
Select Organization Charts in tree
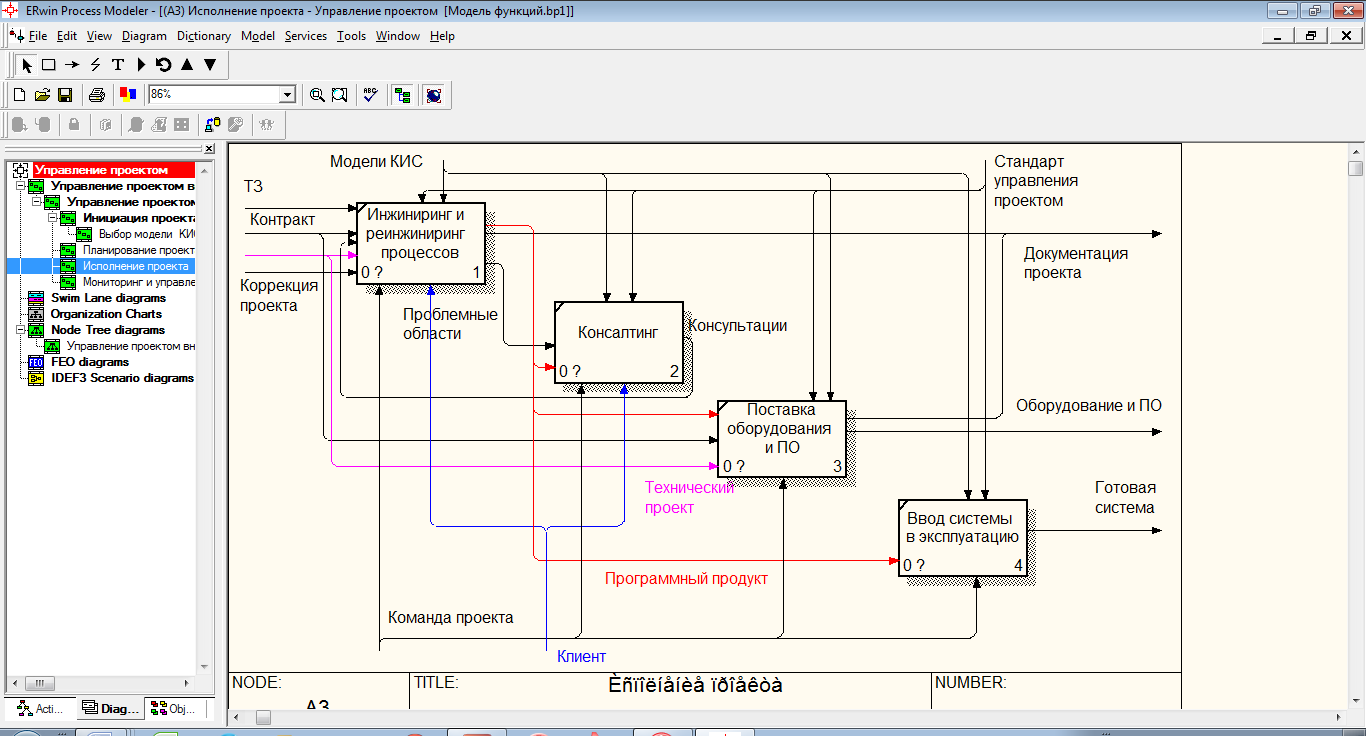tap(106, 314)
